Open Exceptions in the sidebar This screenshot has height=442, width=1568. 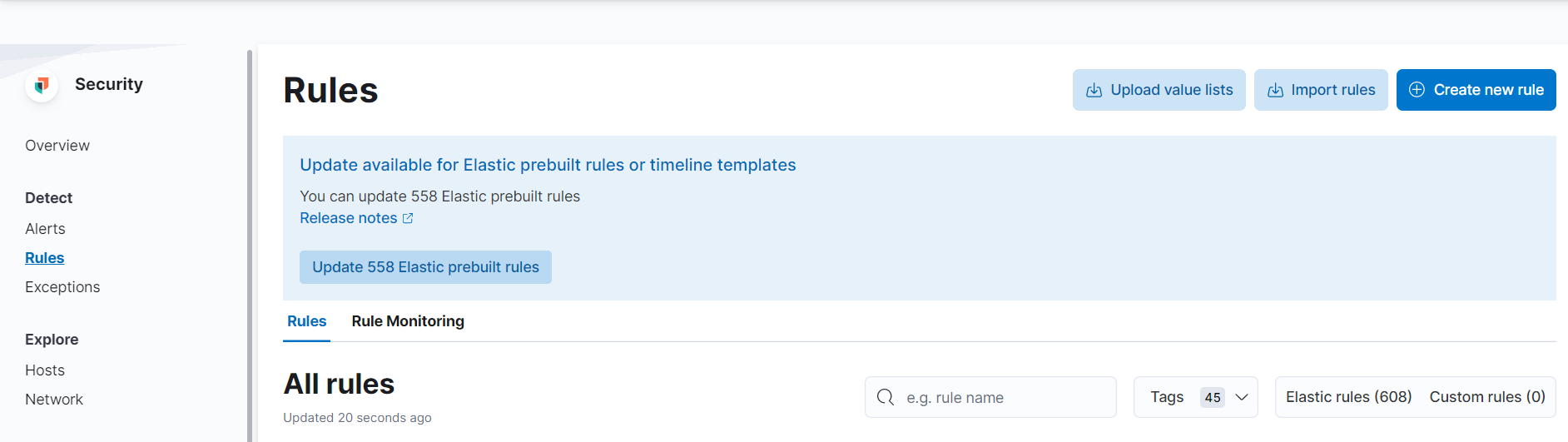(x=62, y=287)
